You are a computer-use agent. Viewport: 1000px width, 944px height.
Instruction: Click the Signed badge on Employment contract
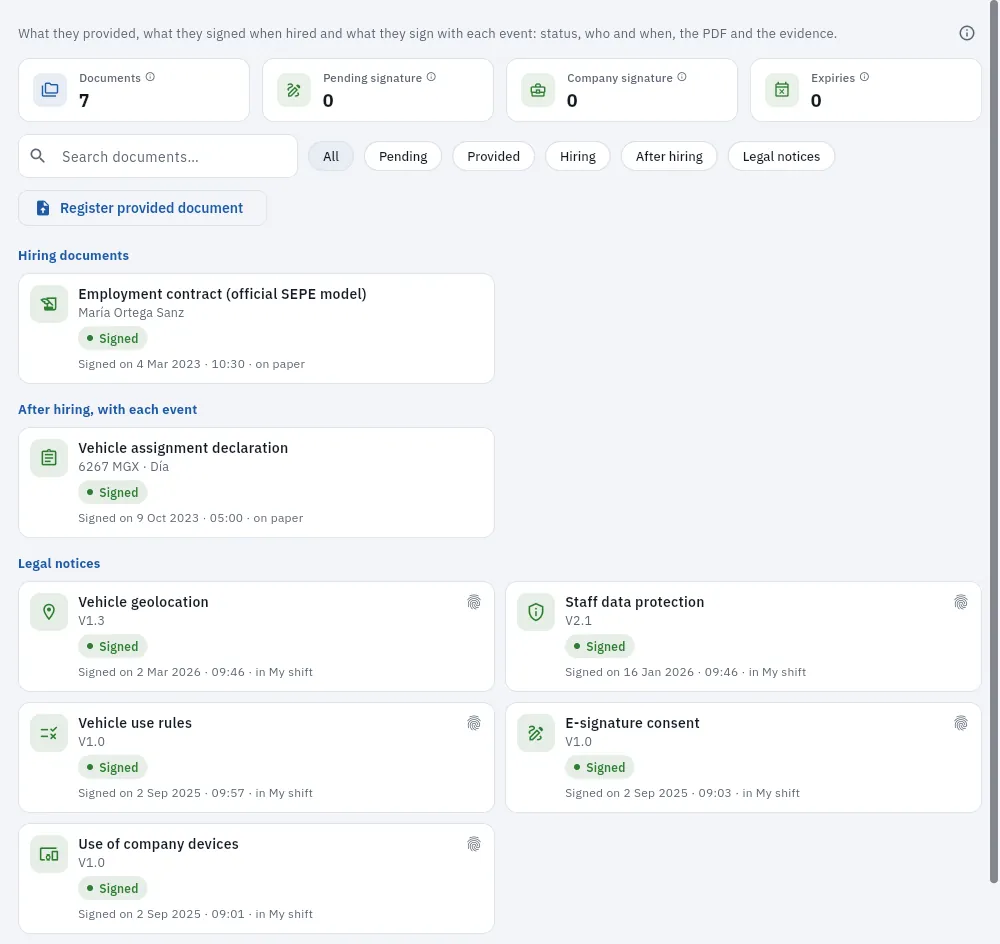tap(113, 338)
